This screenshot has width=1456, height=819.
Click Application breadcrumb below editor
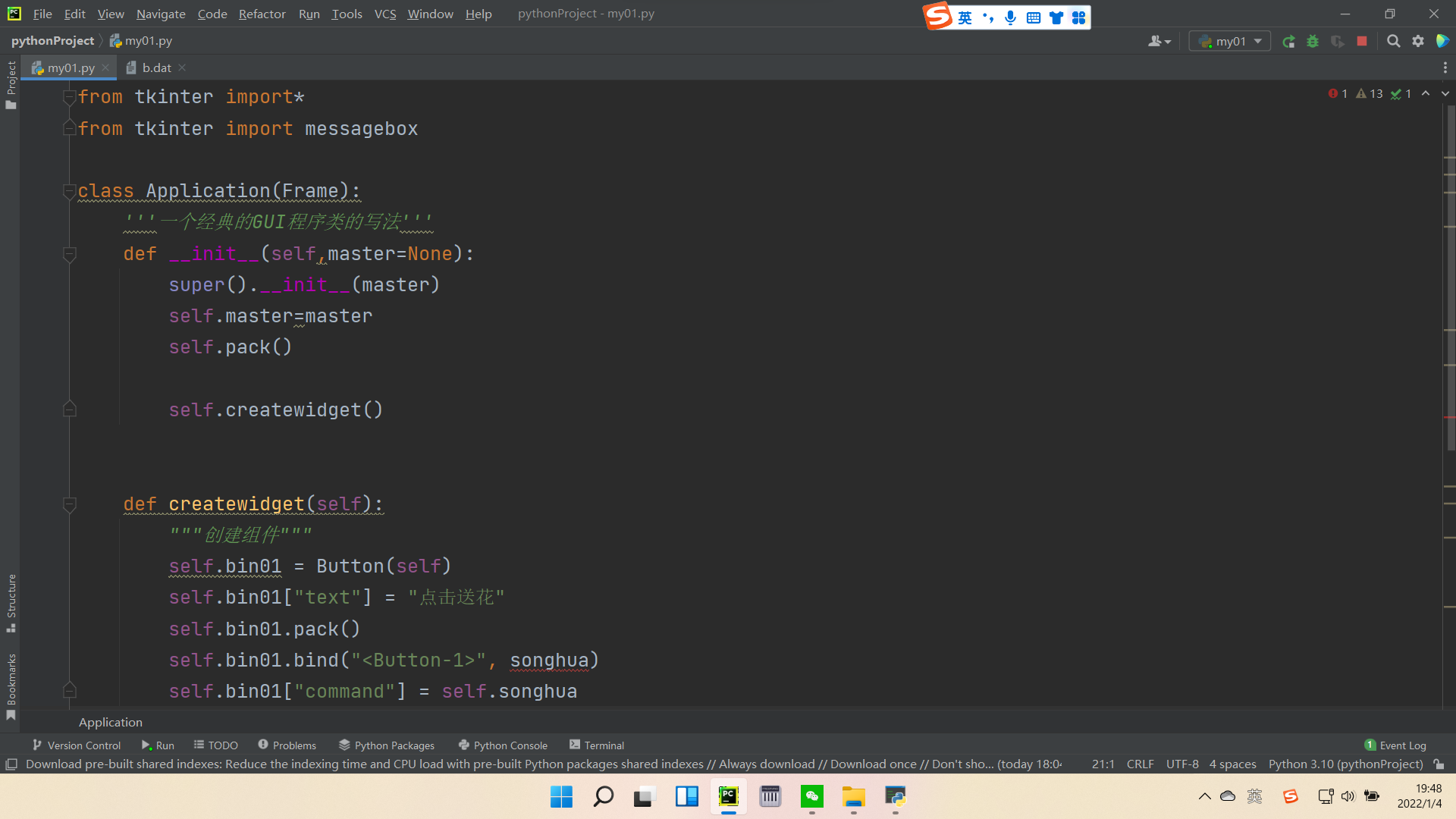pos(111,722)
